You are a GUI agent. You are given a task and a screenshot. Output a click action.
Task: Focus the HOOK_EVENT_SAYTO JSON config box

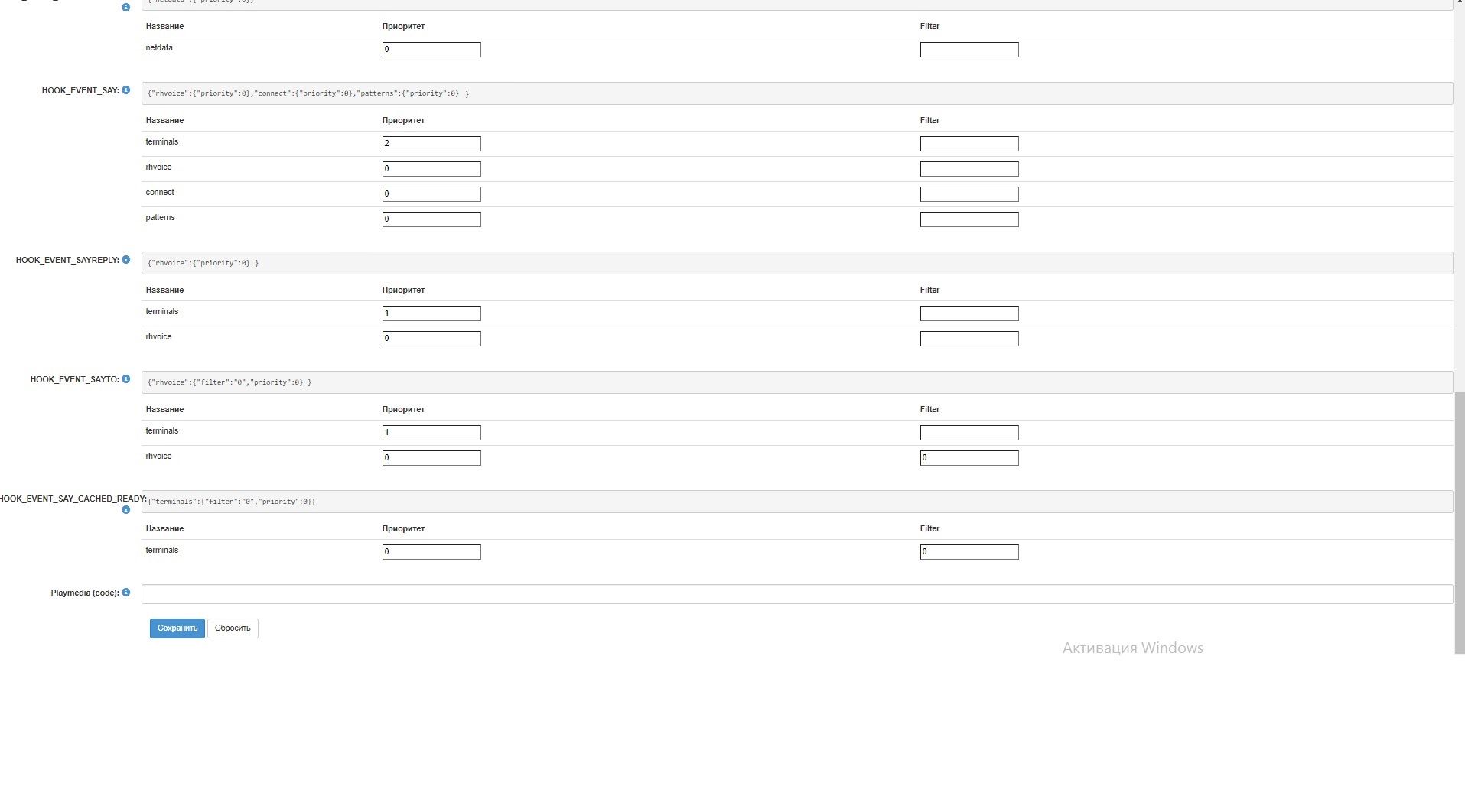click(797, 382)
